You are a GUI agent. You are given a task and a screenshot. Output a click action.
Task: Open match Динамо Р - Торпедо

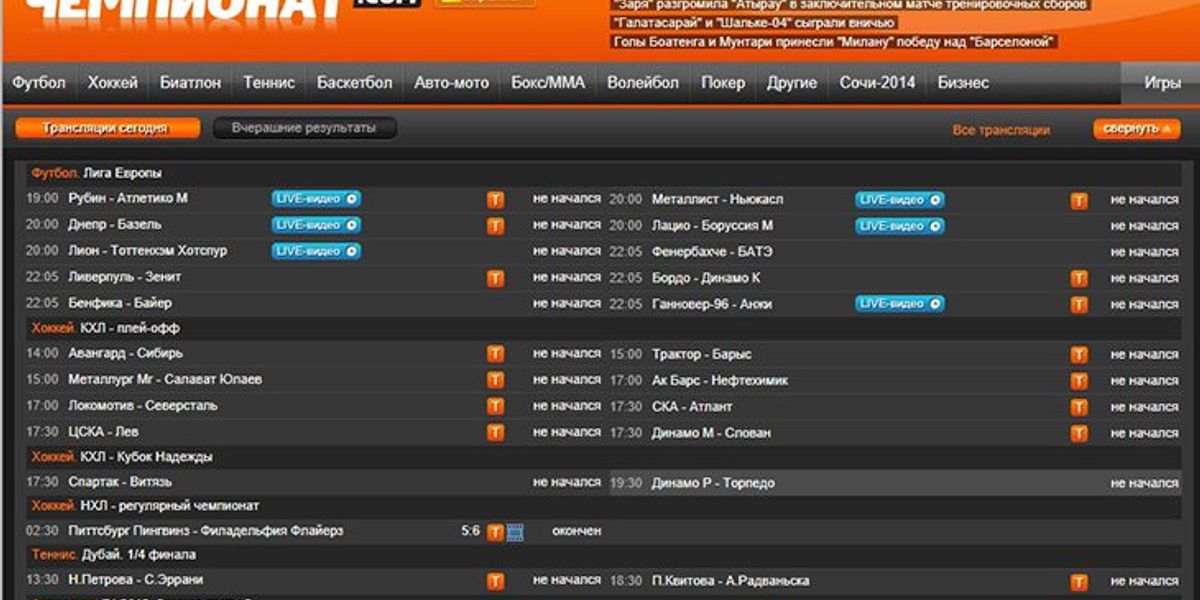713,483
